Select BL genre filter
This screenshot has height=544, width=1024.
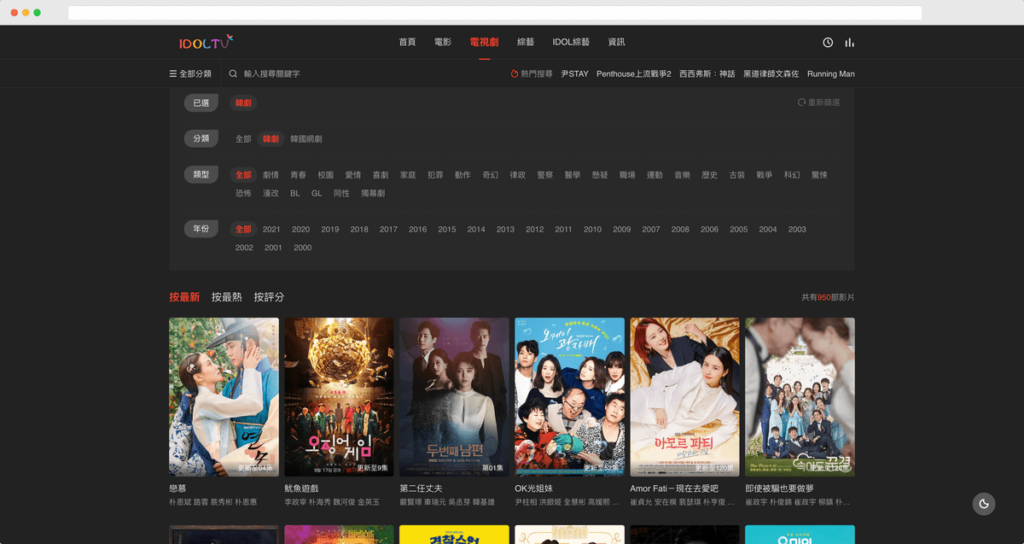click(295, 193)
